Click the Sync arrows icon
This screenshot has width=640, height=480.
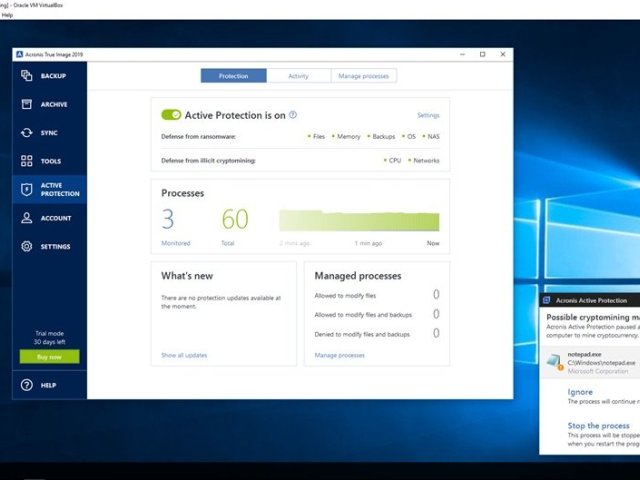coord(27,133)
